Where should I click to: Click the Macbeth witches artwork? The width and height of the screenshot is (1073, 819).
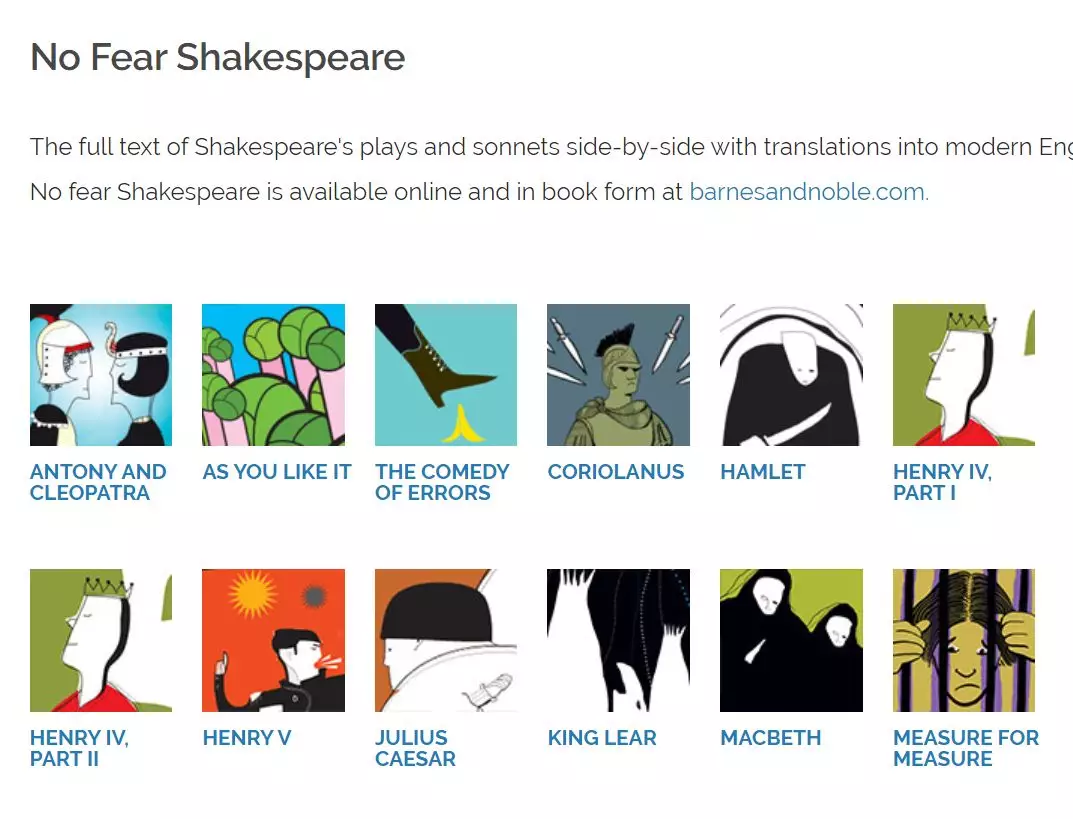coord(791,640)
